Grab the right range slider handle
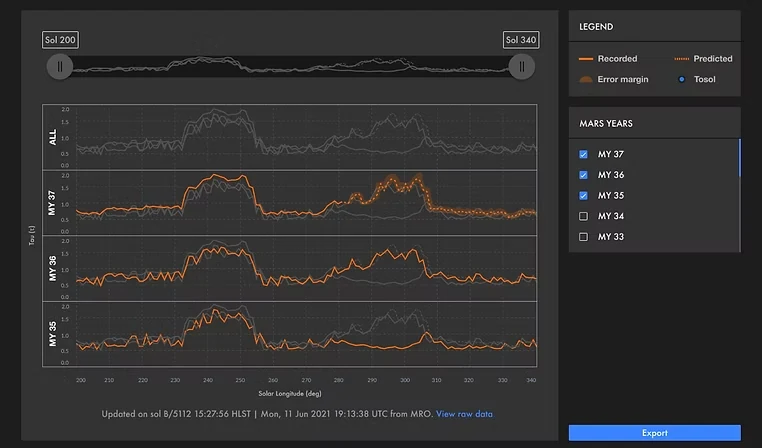This screenshot has height=448, width=762. 521,67
